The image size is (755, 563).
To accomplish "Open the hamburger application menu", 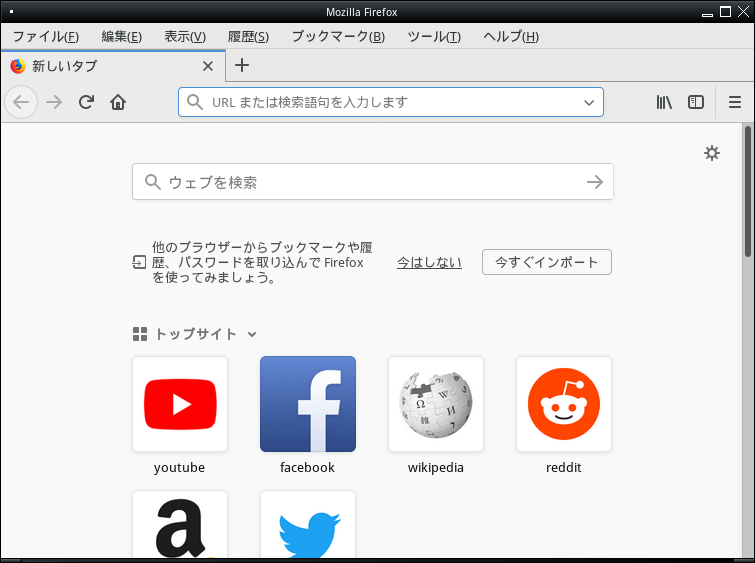I will coord(735,102).
